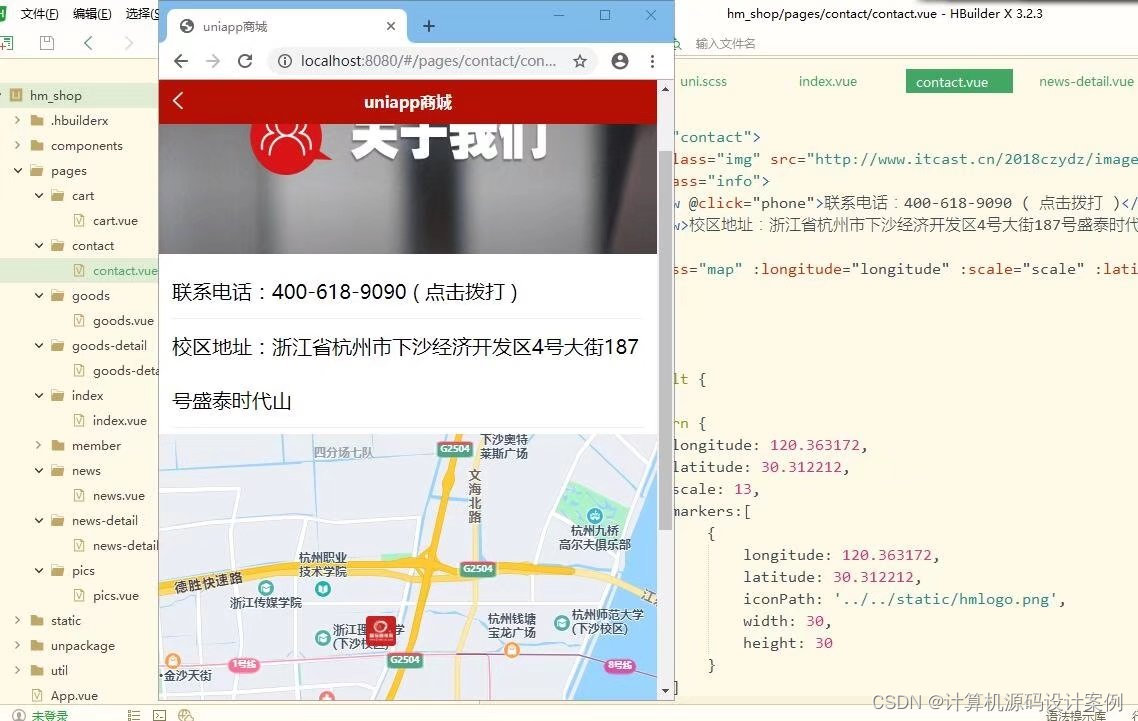
Task: Click the login user icon in HBuilder status bar
Action: tap(19, 715)
